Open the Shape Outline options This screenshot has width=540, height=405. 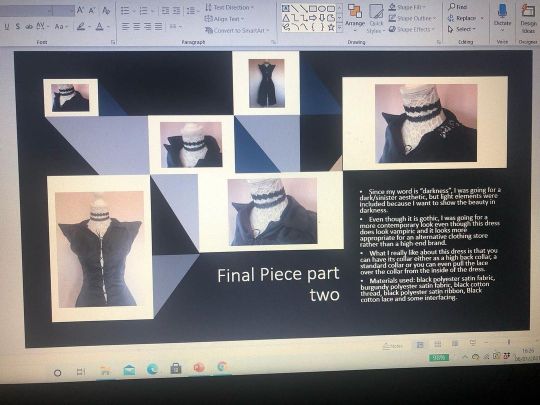(x=413, y=18)
